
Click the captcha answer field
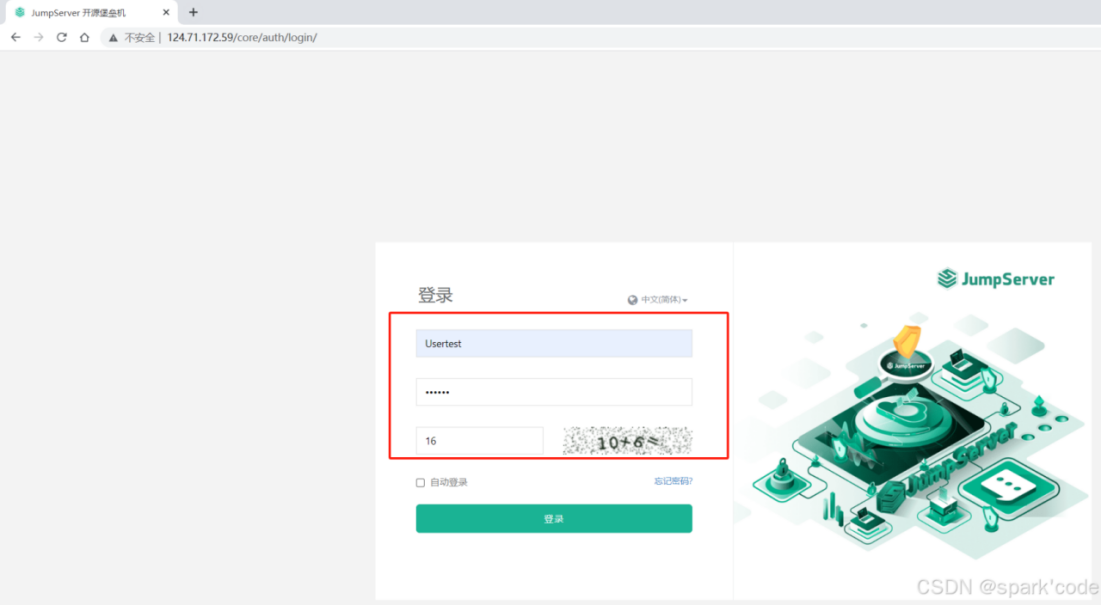480,441
